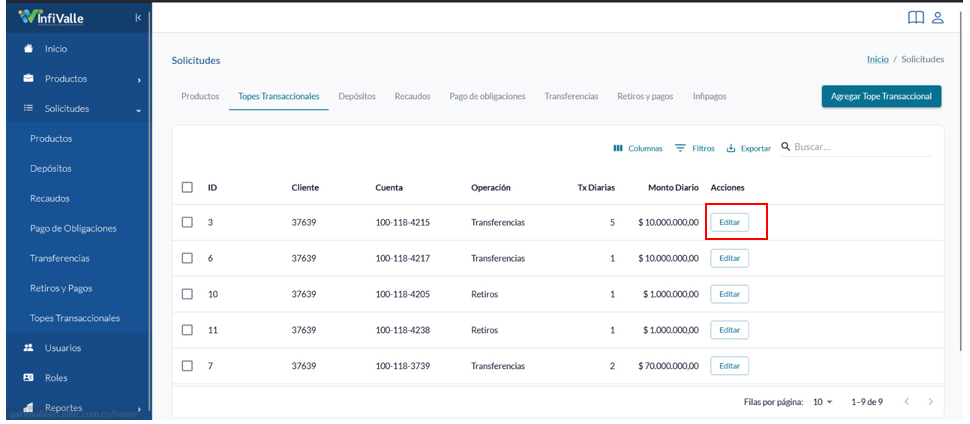The height and width of the screenshot is (424, 970).
Task: Open the manual book icon
Action: point(916,17)
